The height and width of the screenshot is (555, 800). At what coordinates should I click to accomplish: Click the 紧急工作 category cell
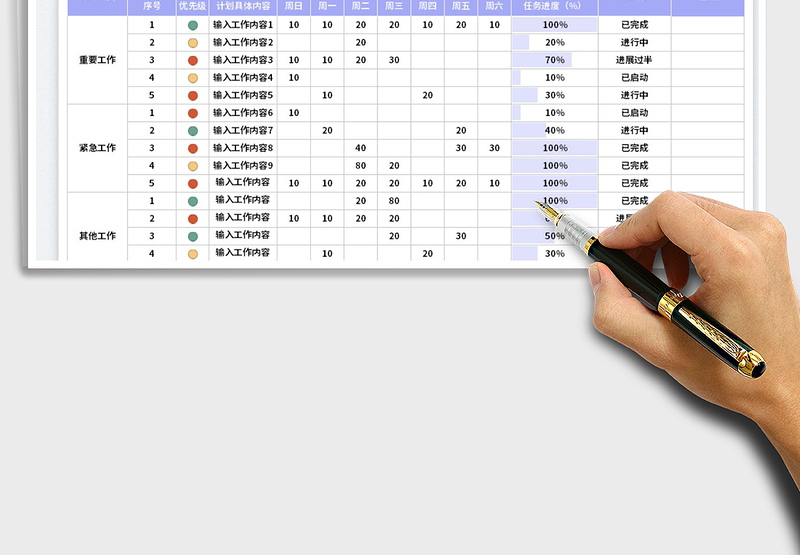click(x=97, y=148)
